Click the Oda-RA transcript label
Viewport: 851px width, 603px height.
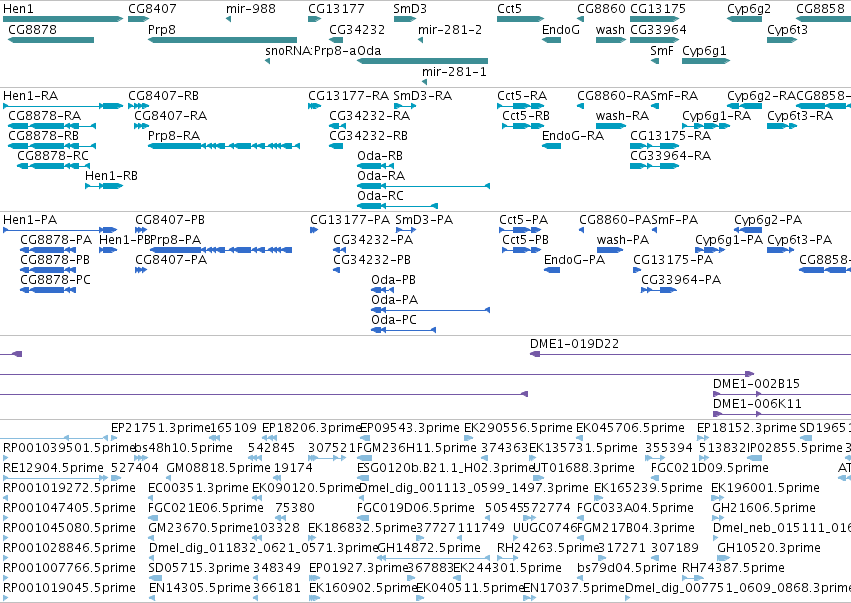[x=381, y=176]
